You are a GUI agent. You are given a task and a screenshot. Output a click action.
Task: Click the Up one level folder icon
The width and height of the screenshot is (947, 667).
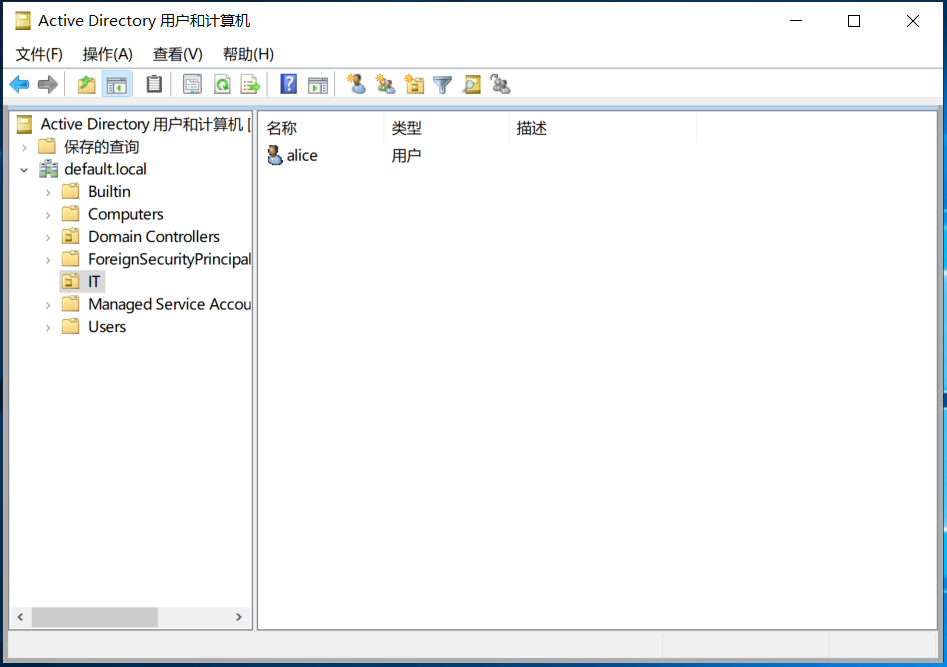click(87, 85)
